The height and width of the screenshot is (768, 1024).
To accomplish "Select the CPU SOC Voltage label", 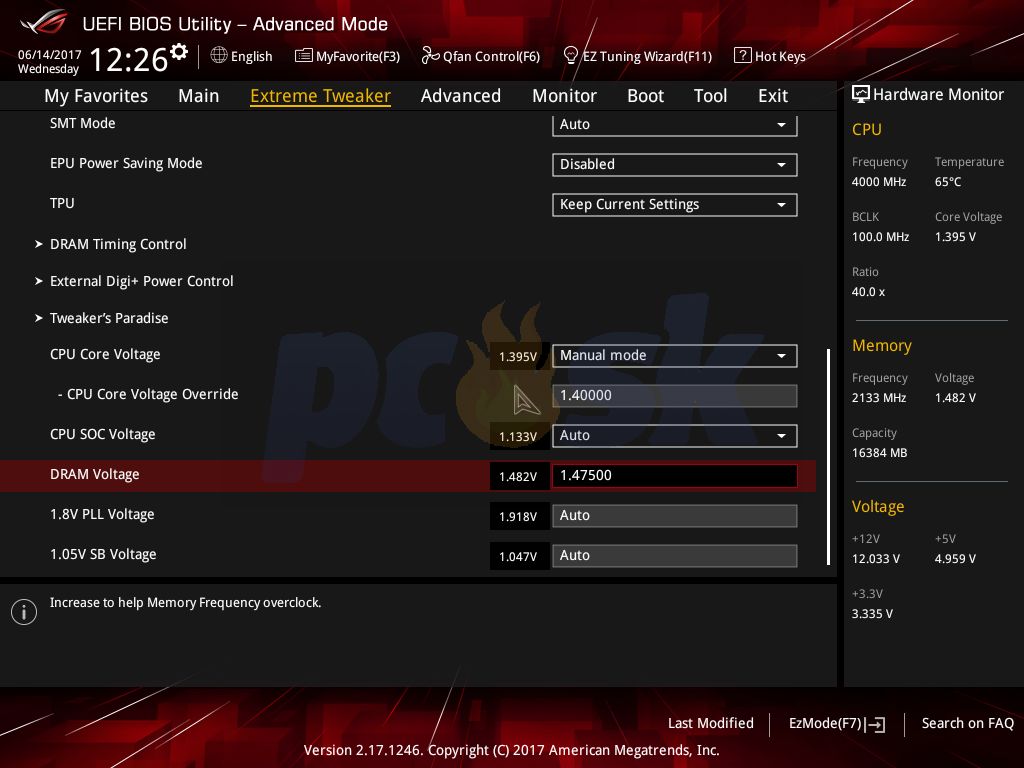I will 103,434.
